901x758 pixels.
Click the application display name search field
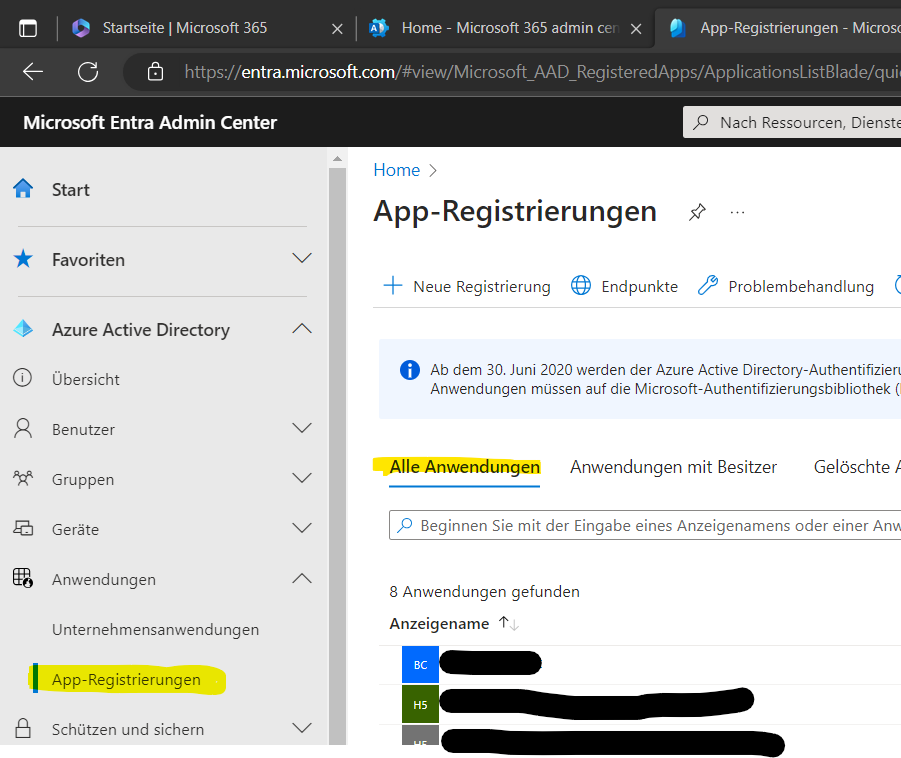(645, 525)
